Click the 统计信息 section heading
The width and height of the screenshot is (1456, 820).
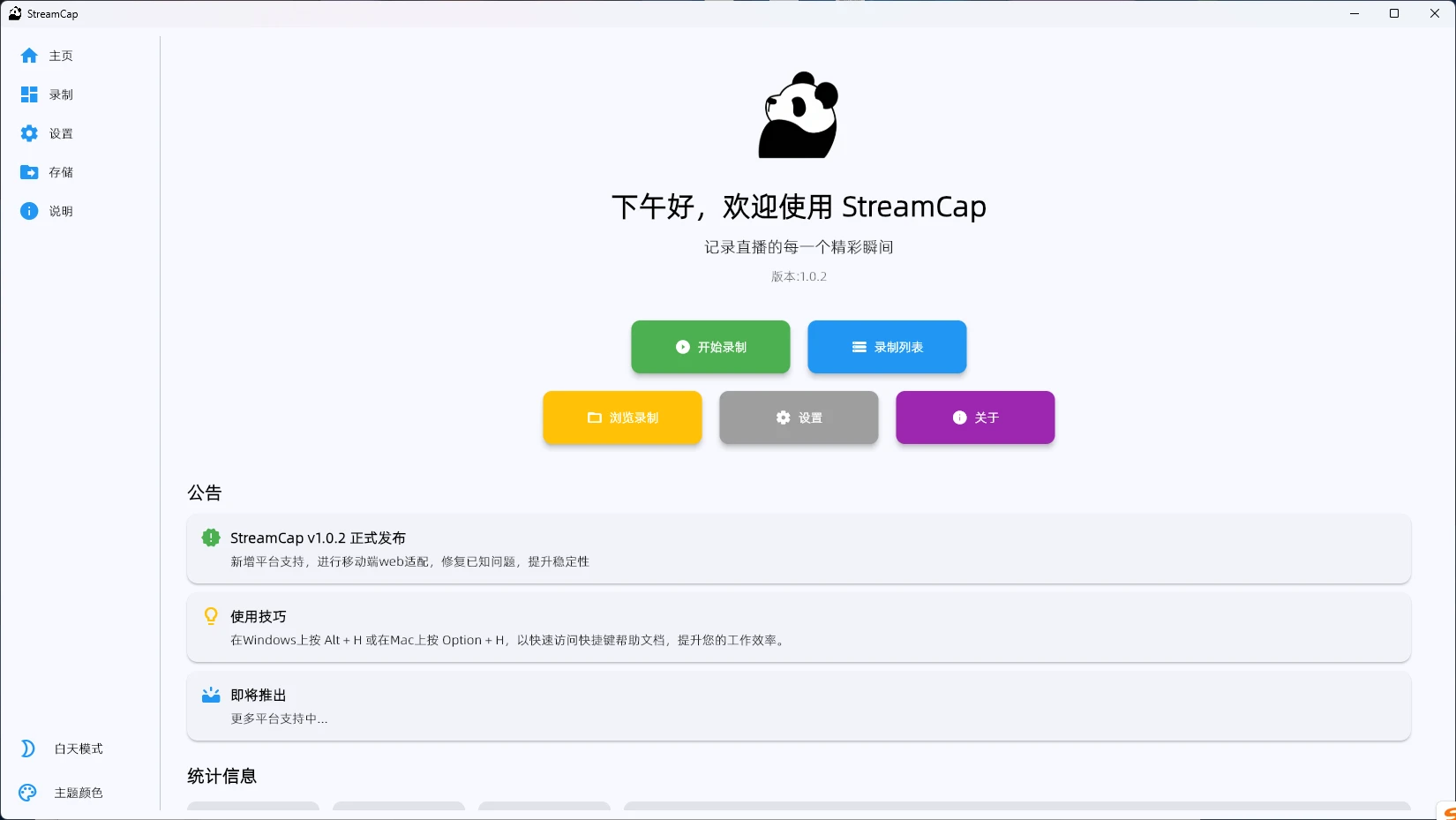click(x=222, y=776)
